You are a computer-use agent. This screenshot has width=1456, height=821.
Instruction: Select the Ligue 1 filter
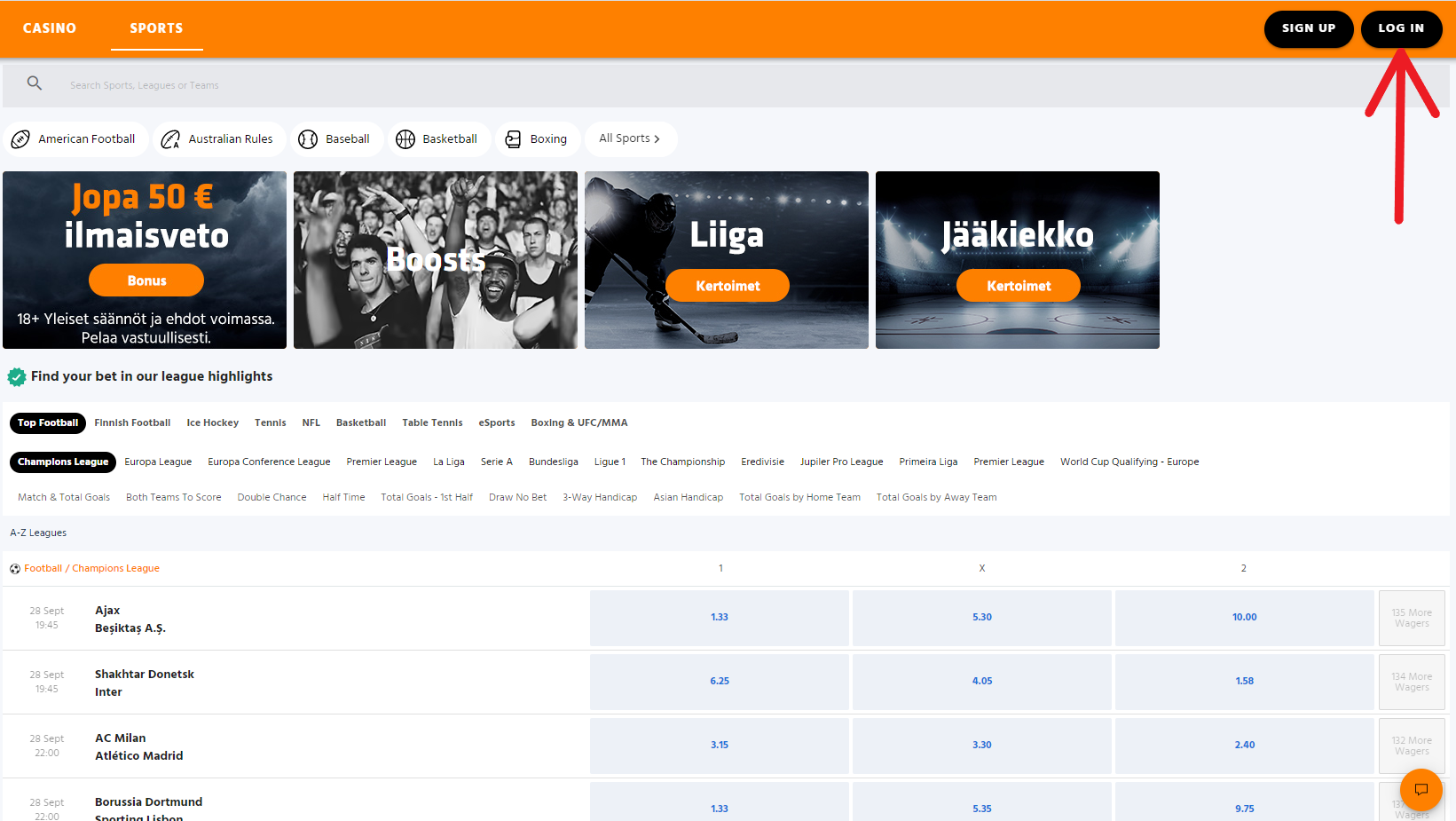[610, 462]
